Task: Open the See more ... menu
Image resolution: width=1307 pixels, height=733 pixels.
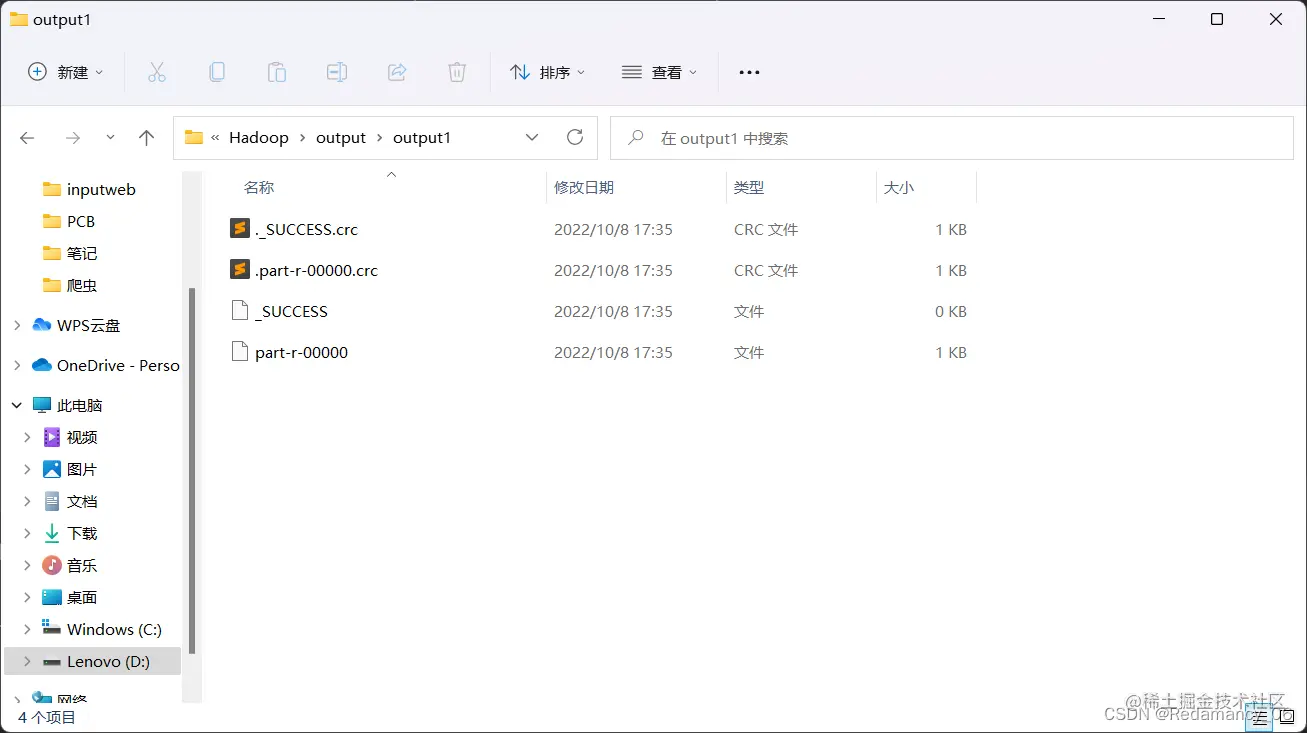Action: click(748, 71)
